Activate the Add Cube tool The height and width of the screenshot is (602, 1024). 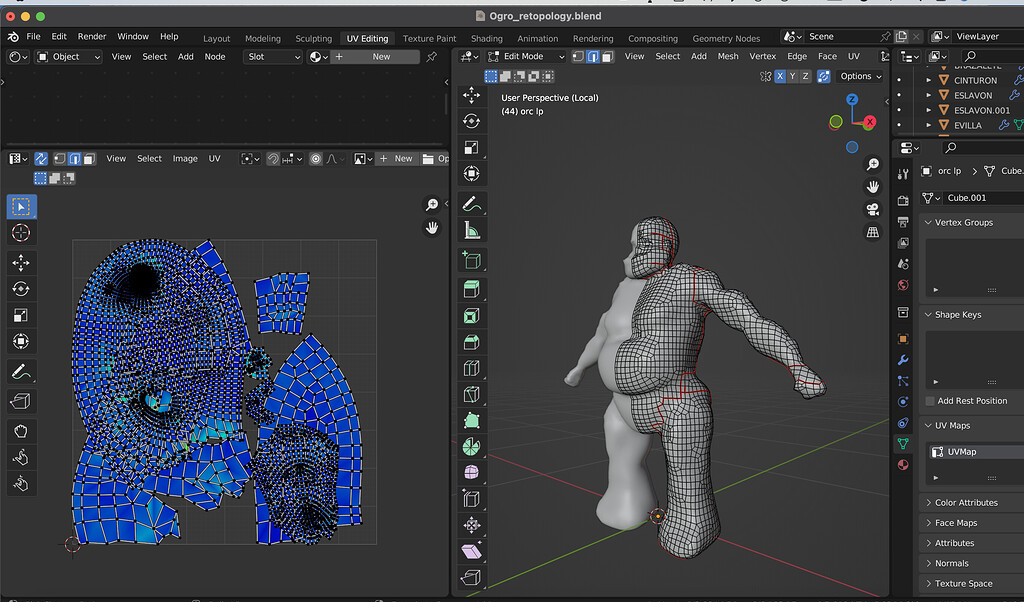pyautogui.click(x=471, y=259)
